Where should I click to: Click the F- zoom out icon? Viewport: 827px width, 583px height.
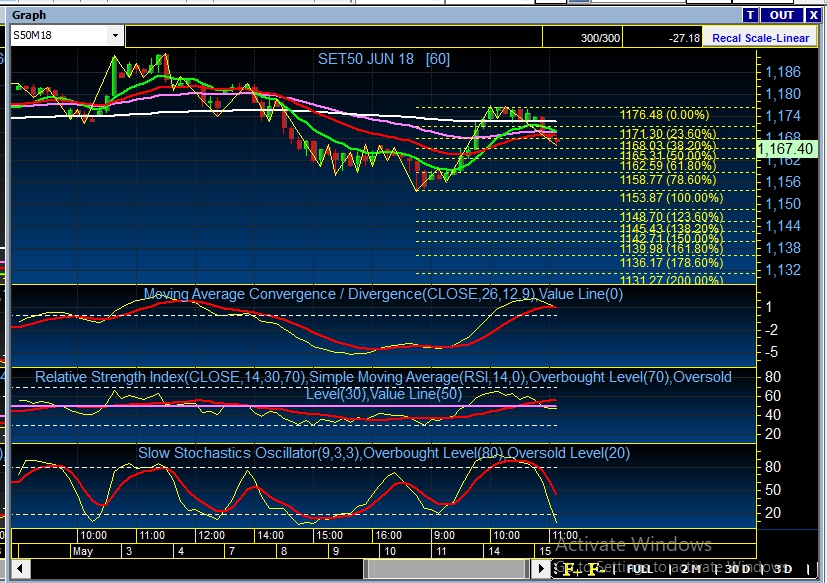coord(595,569)
